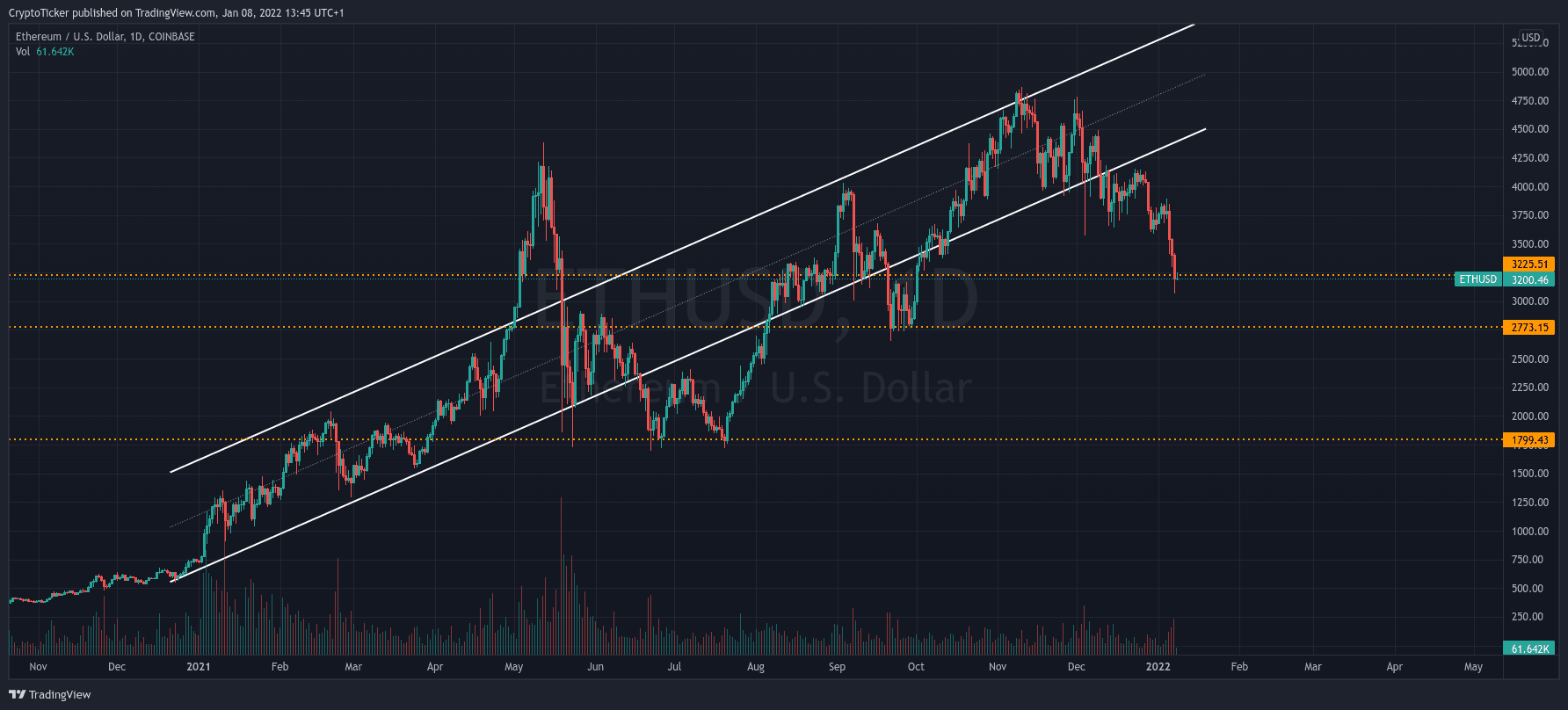Click the CryptoTicker published header text
This screenshot has height=710, width=1568.
click(x=176, y=12)
